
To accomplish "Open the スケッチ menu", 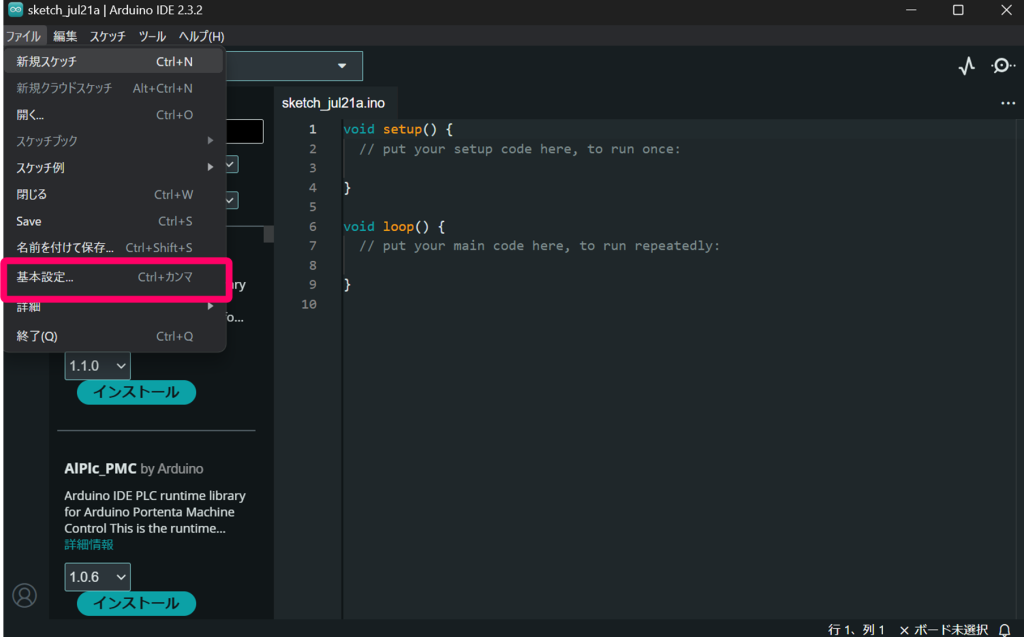I will click(x=107, y=36).
